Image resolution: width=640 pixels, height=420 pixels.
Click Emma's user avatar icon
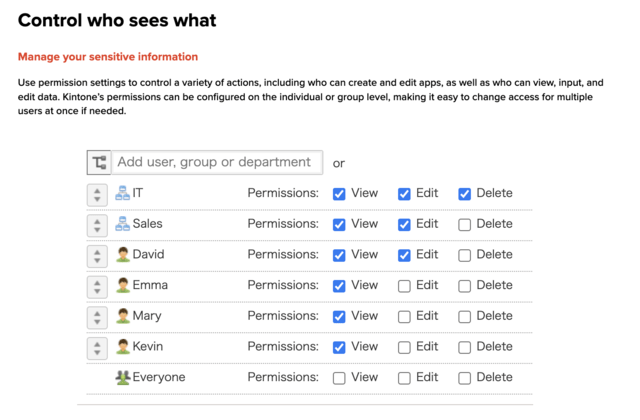coord(122,285)
